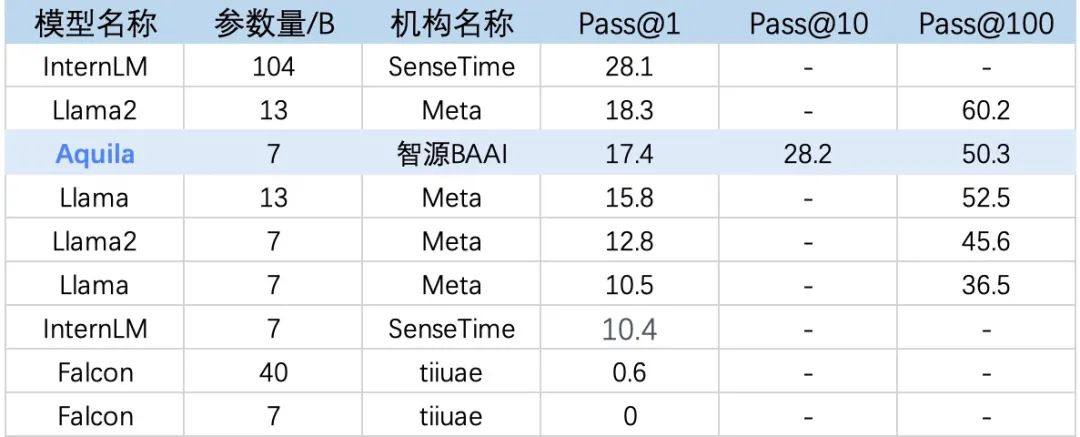This screenshot has height=437, width=1080.
Task: Click the 智源BAAI organization cell
Action: [452, 154]
